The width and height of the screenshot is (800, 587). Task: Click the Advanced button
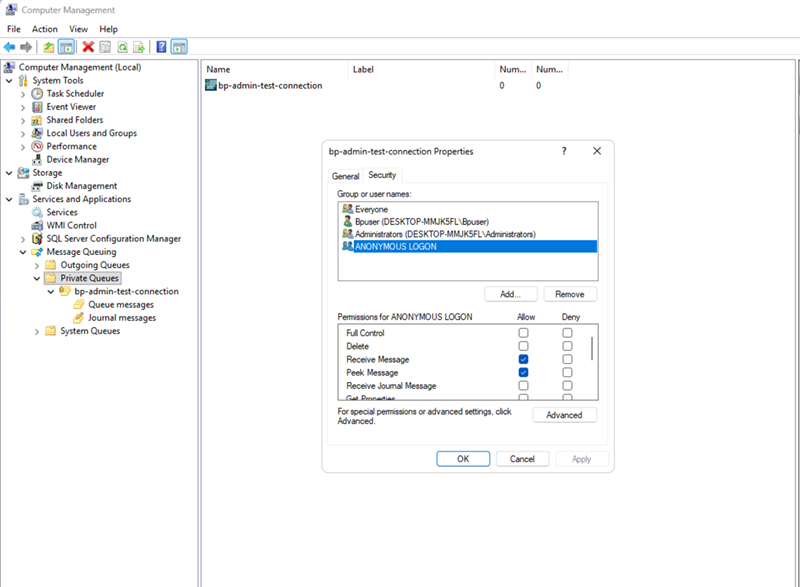coord(564,415)
